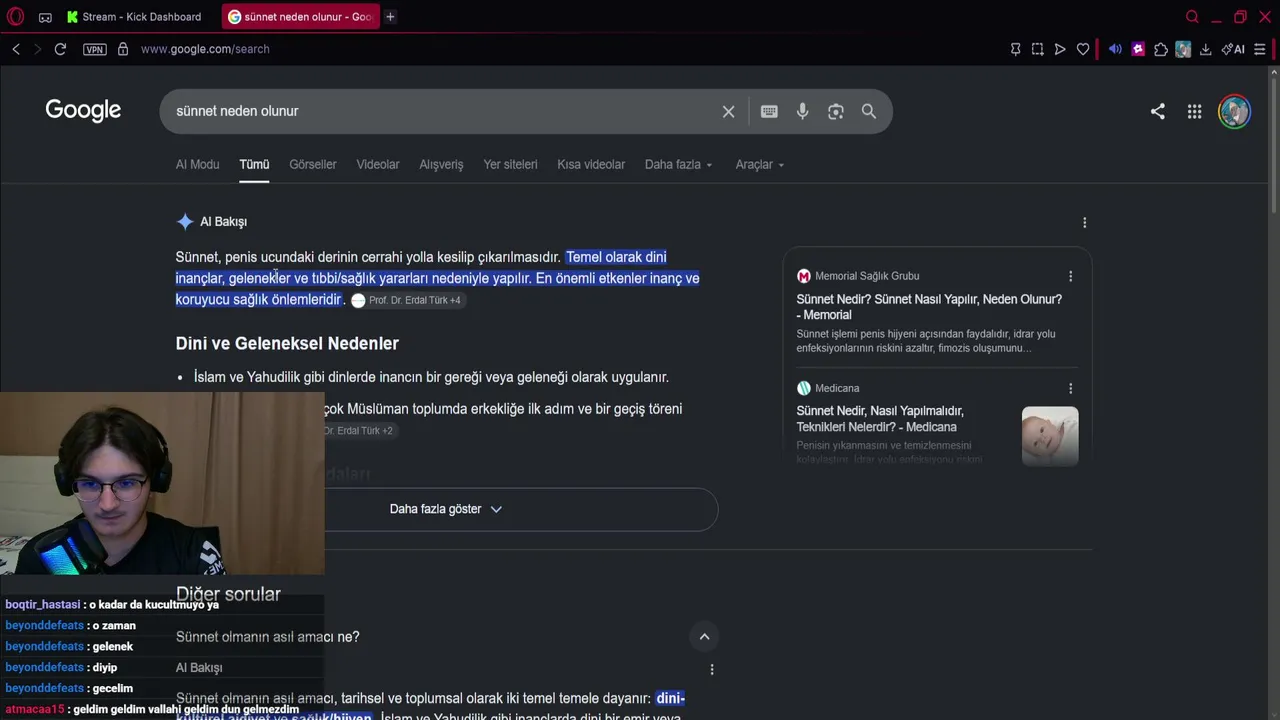Open the Yer siteleri results tab

[510, 164]
